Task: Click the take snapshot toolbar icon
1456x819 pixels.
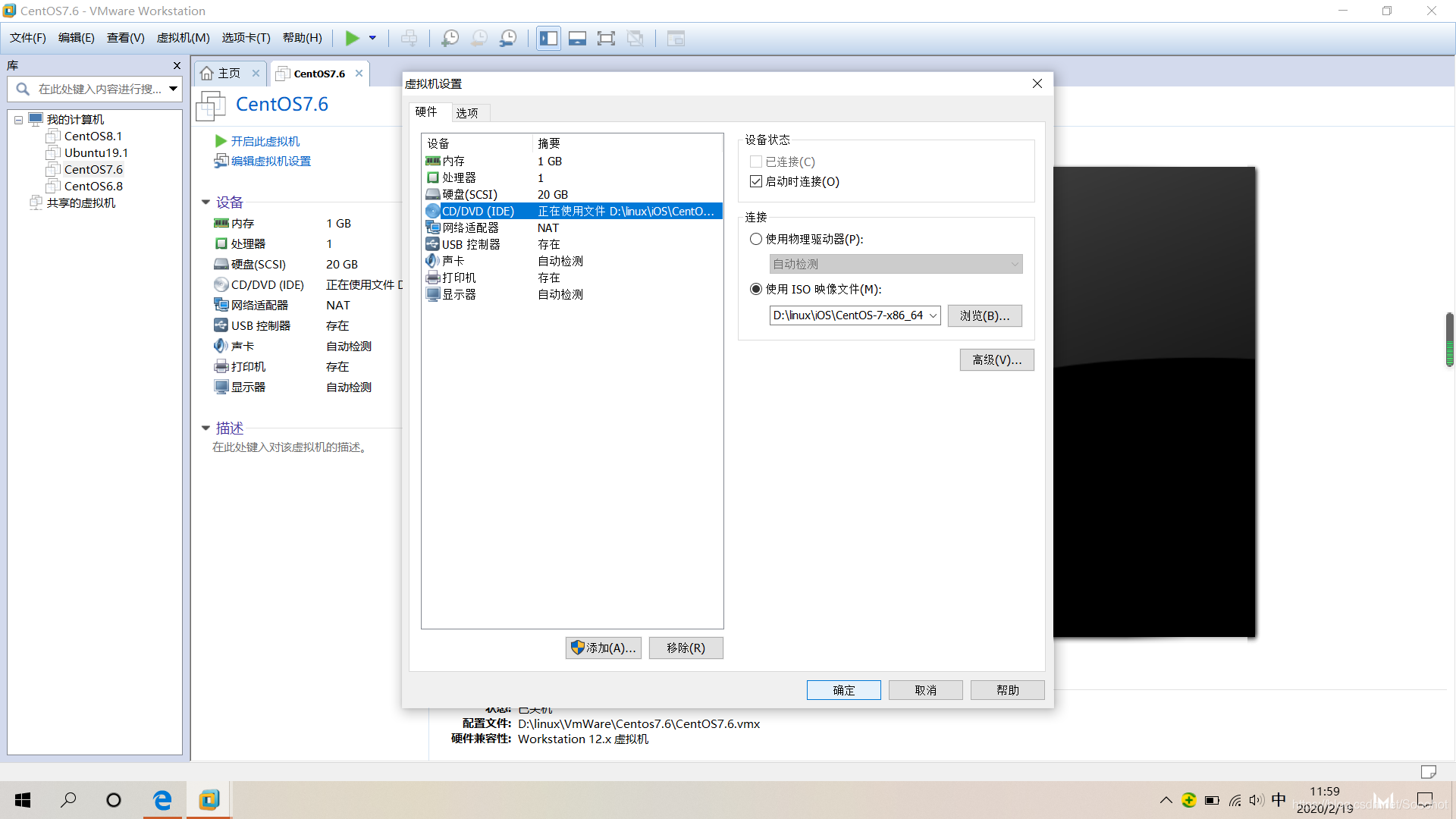Action: (x=450, y=38)
